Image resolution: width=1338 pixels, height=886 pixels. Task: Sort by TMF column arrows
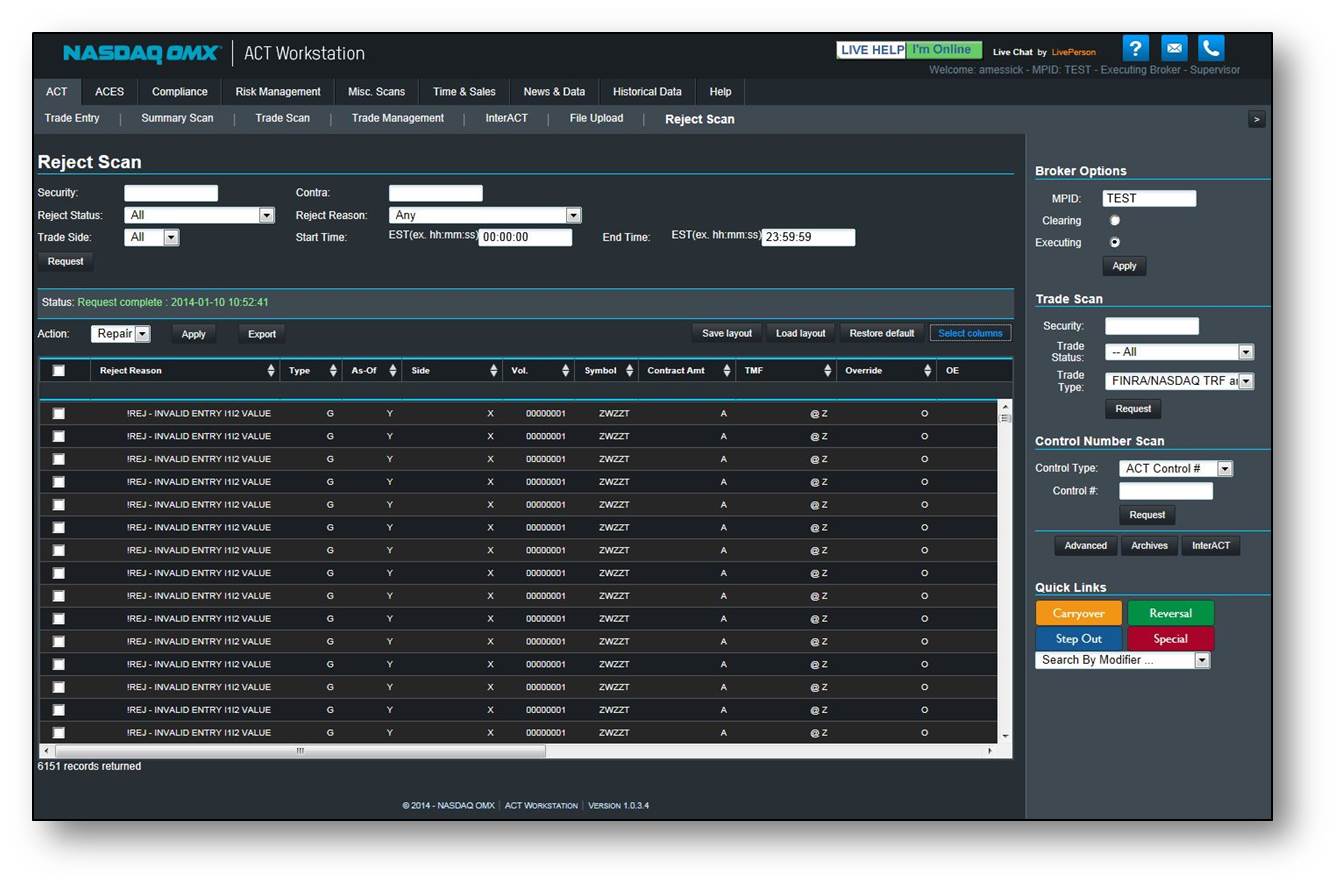coord(828,371)
